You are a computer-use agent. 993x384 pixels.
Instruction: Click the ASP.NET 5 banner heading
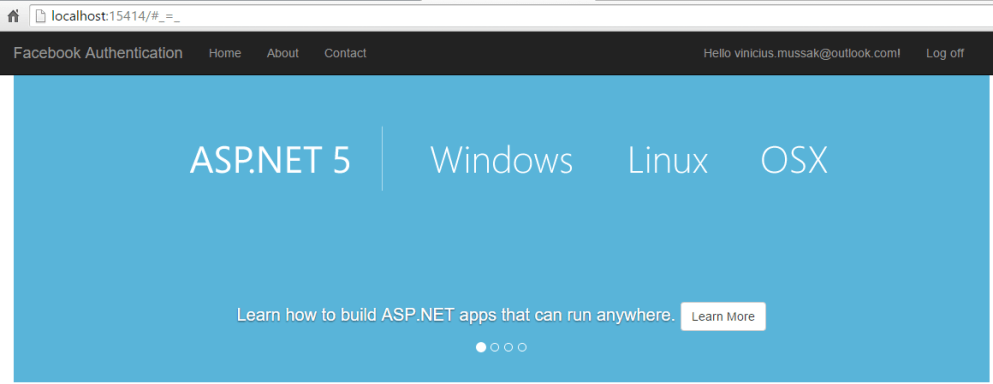point(270,160)
